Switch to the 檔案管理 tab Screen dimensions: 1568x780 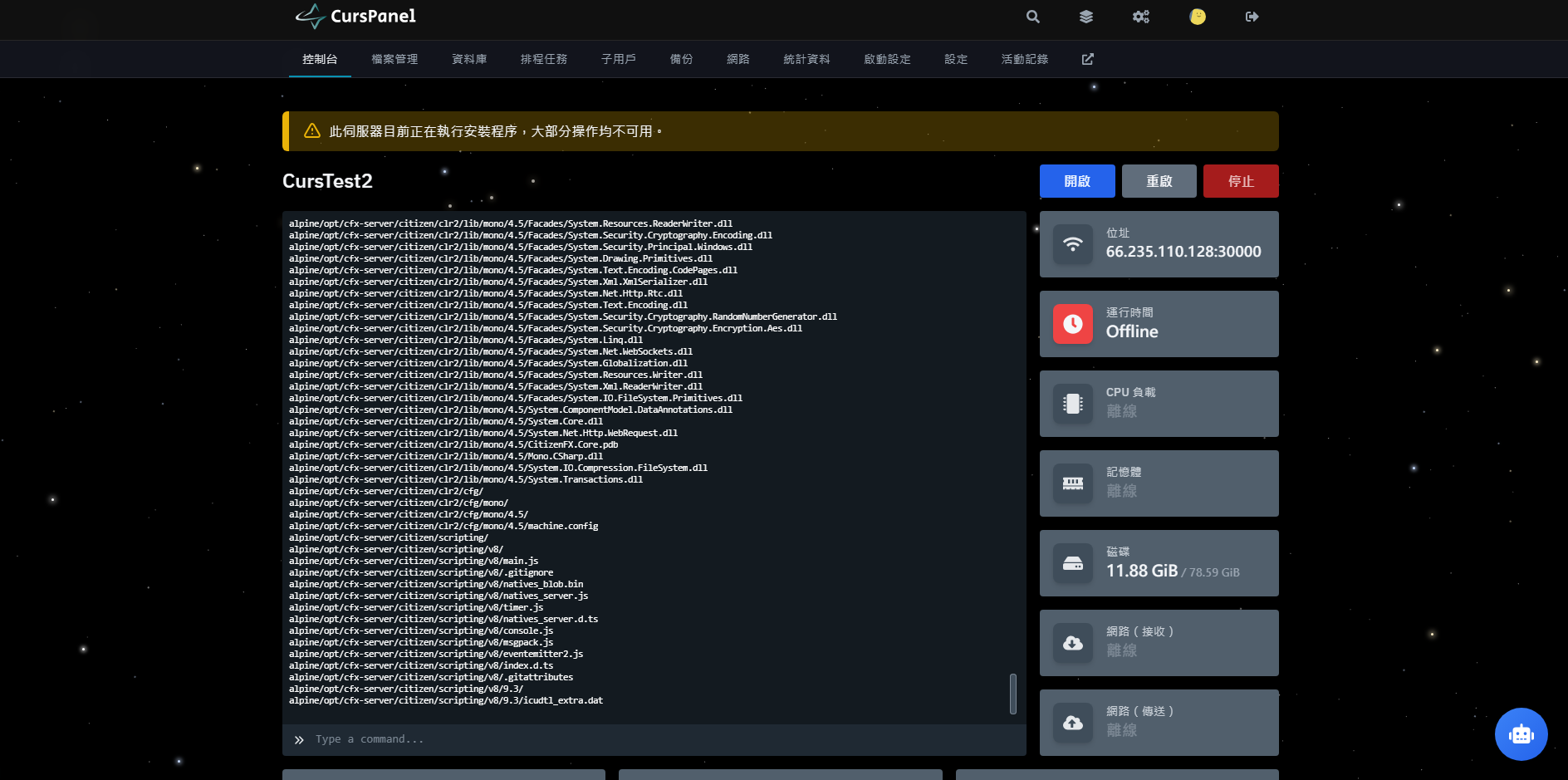[394, 59]
